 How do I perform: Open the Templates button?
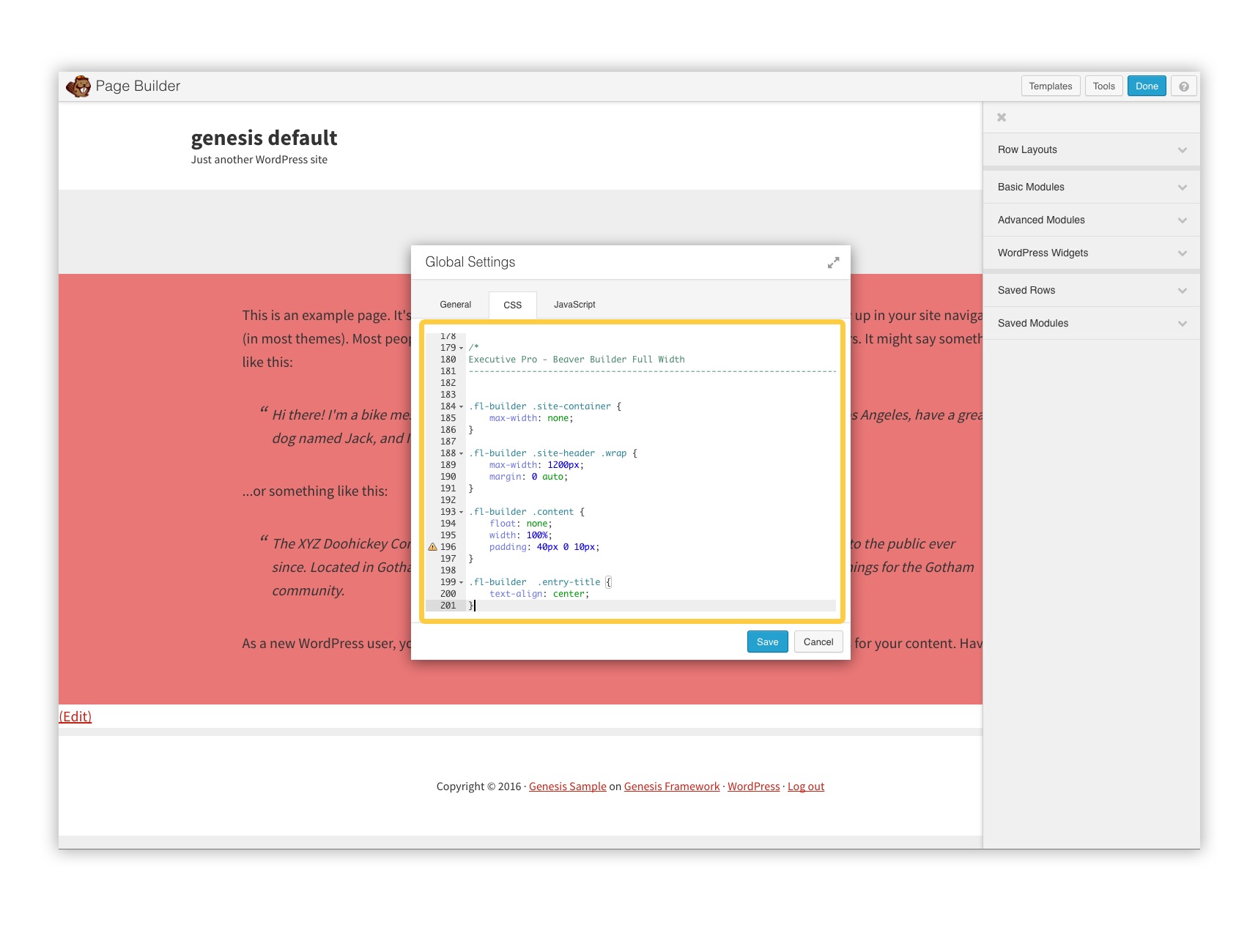pos(1051,86)
